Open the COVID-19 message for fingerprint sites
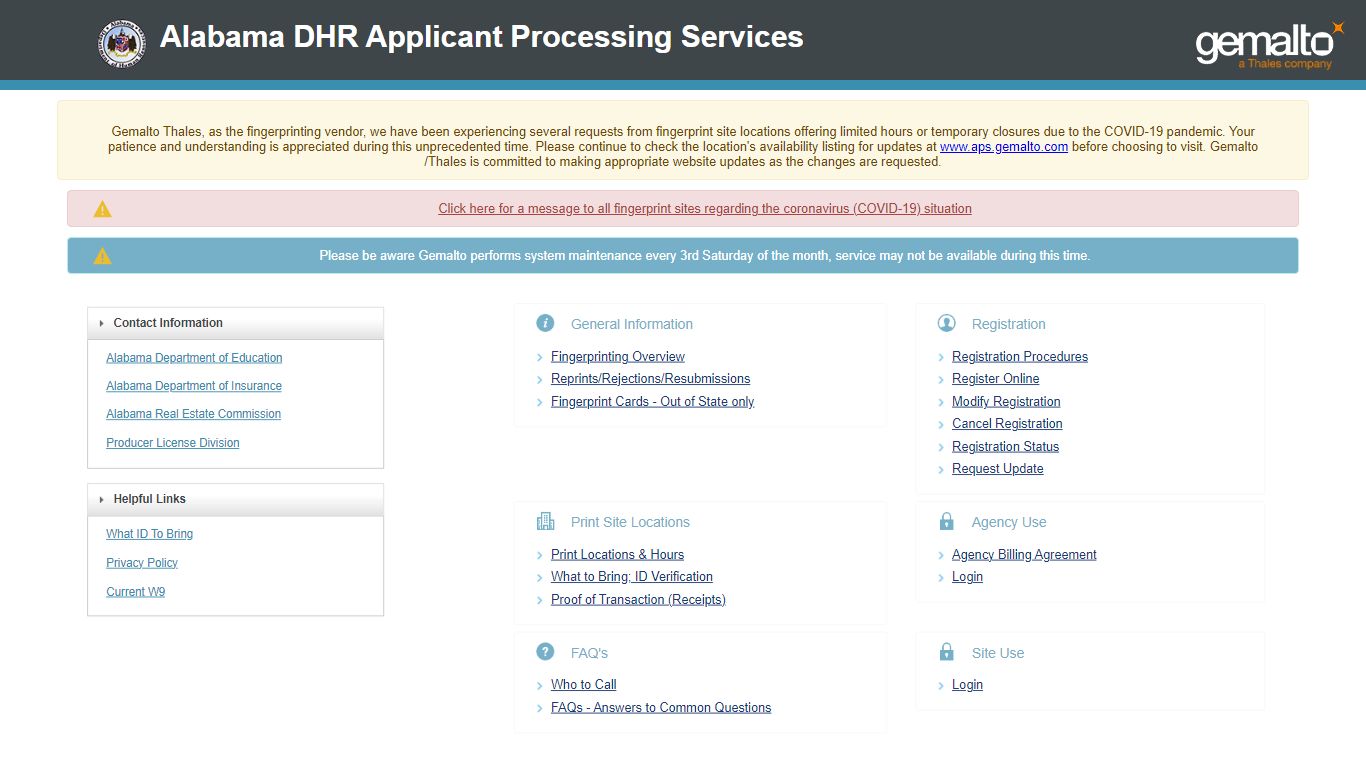This screenshot has width=1366, height=768. [x=705, y=209]
